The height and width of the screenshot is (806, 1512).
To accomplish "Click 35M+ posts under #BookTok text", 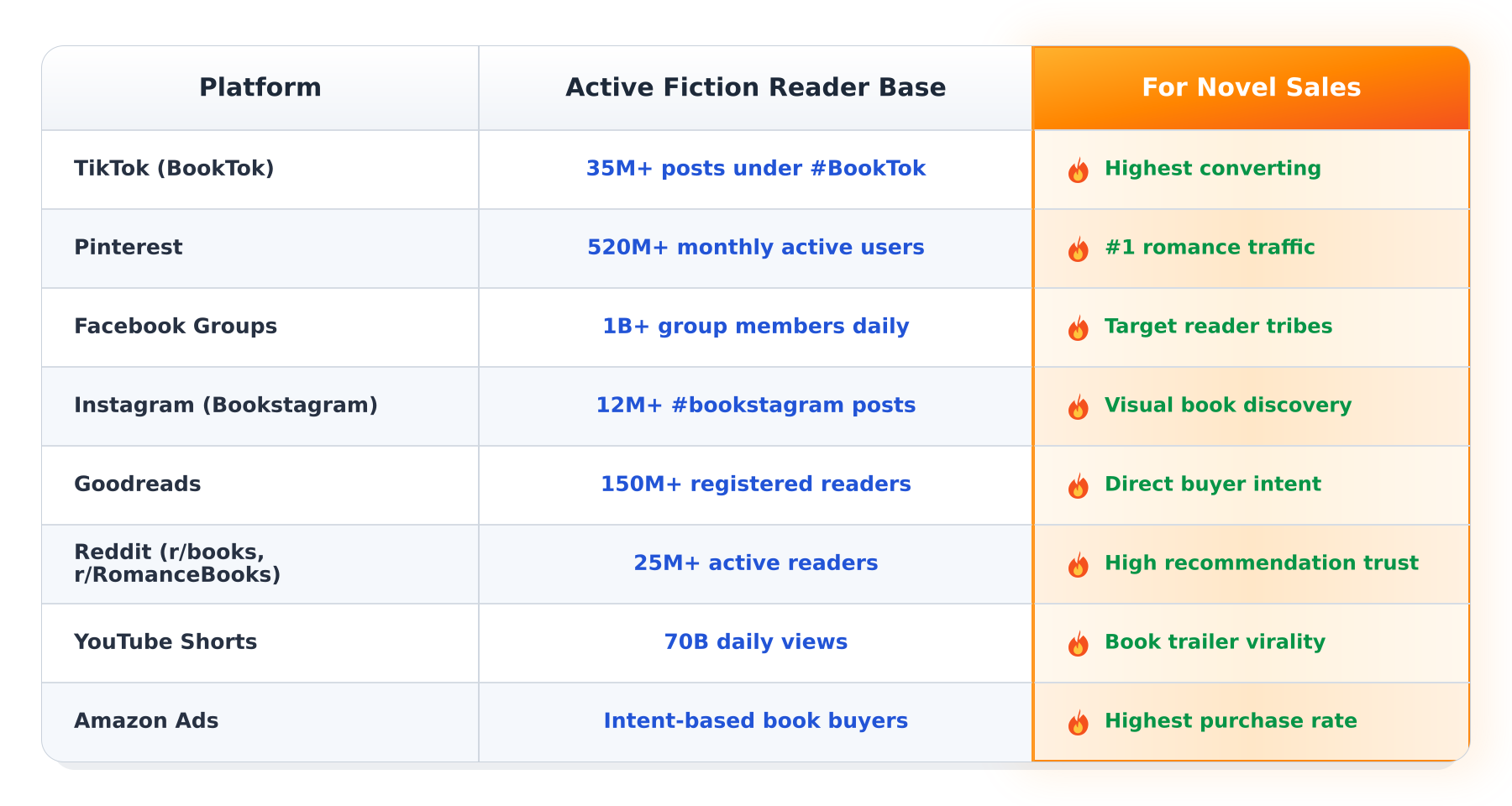I will [756, 169].
